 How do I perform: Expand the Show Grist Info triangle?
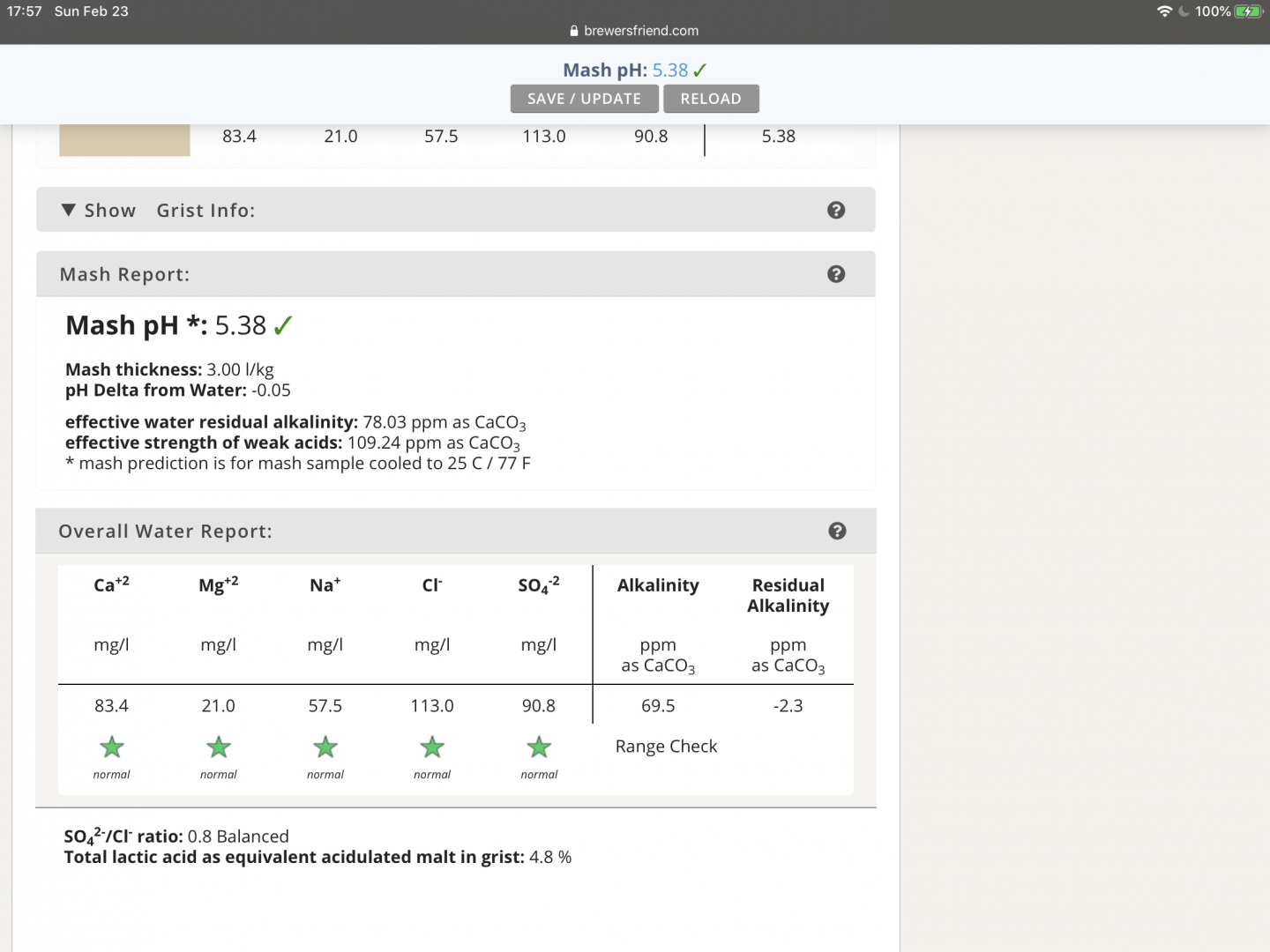[x=69, y=211]
